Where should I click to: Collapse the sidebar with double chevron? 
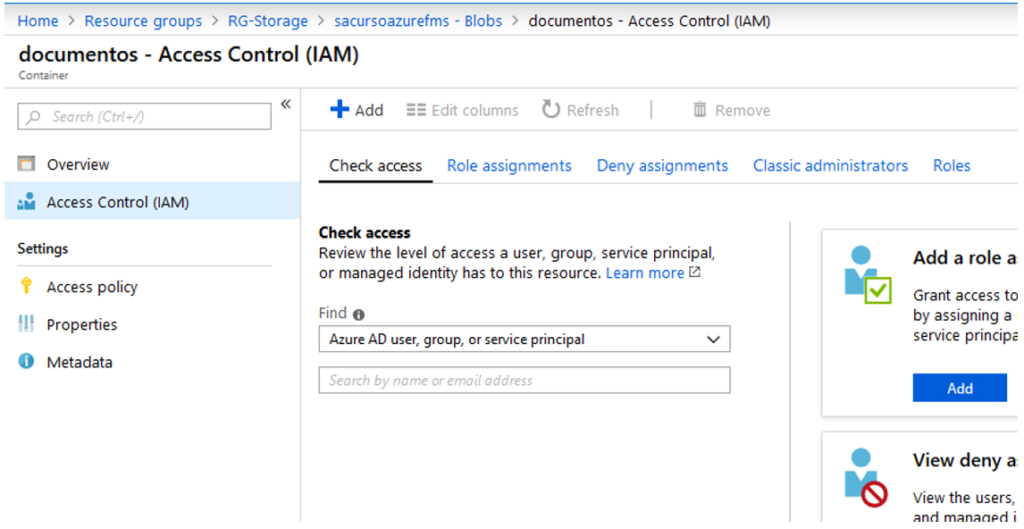pos(285,104)
